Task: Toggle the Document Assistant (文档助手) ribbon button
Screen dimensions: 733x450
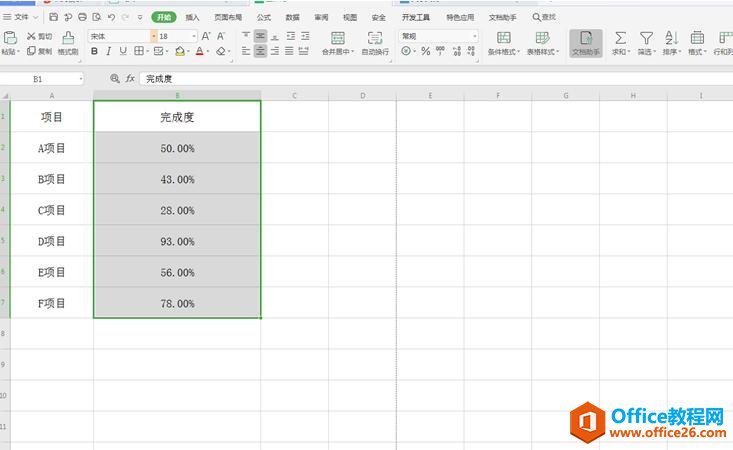Action: pos(586,43)
